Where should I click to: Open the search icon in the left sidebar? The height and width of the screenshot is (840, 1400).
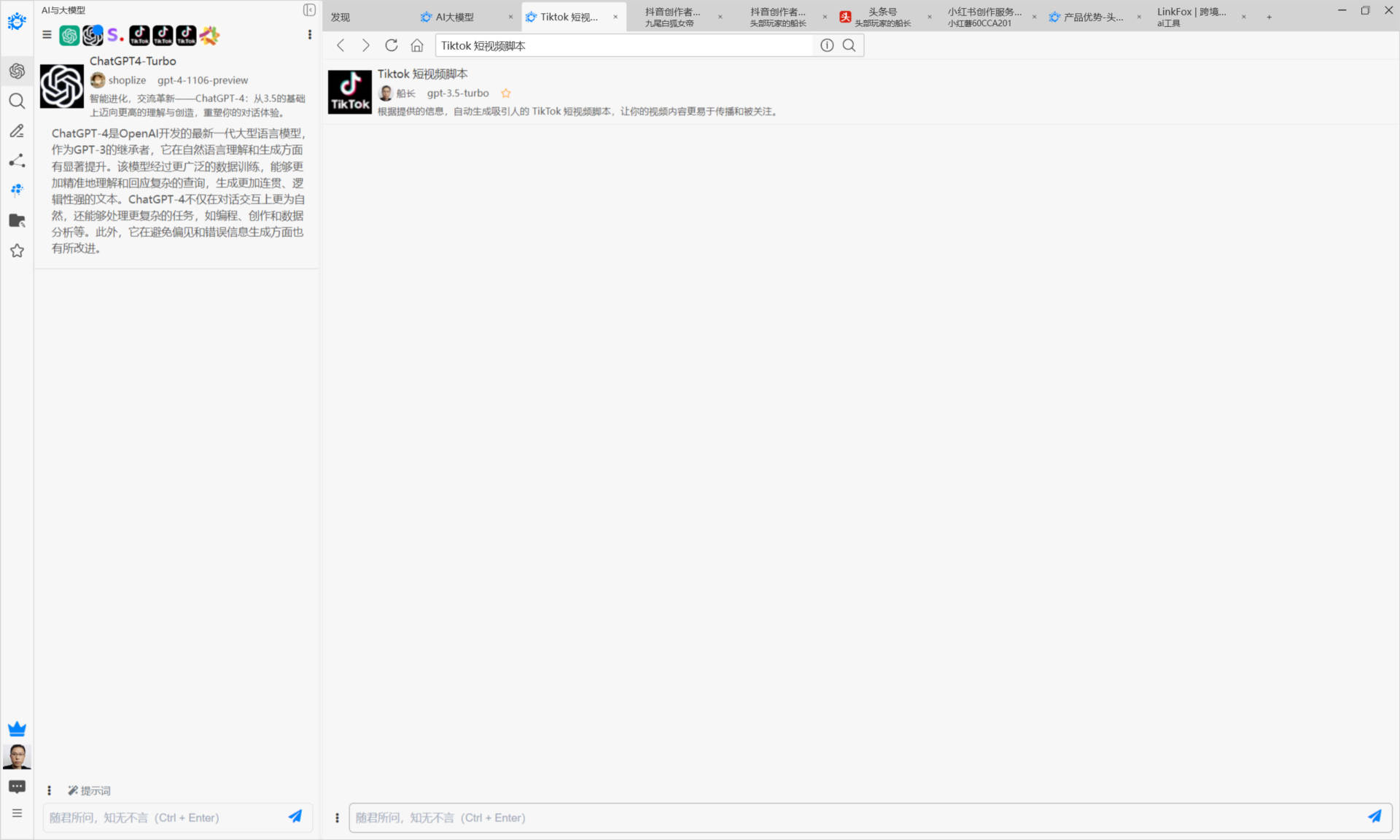coord(17,101)
